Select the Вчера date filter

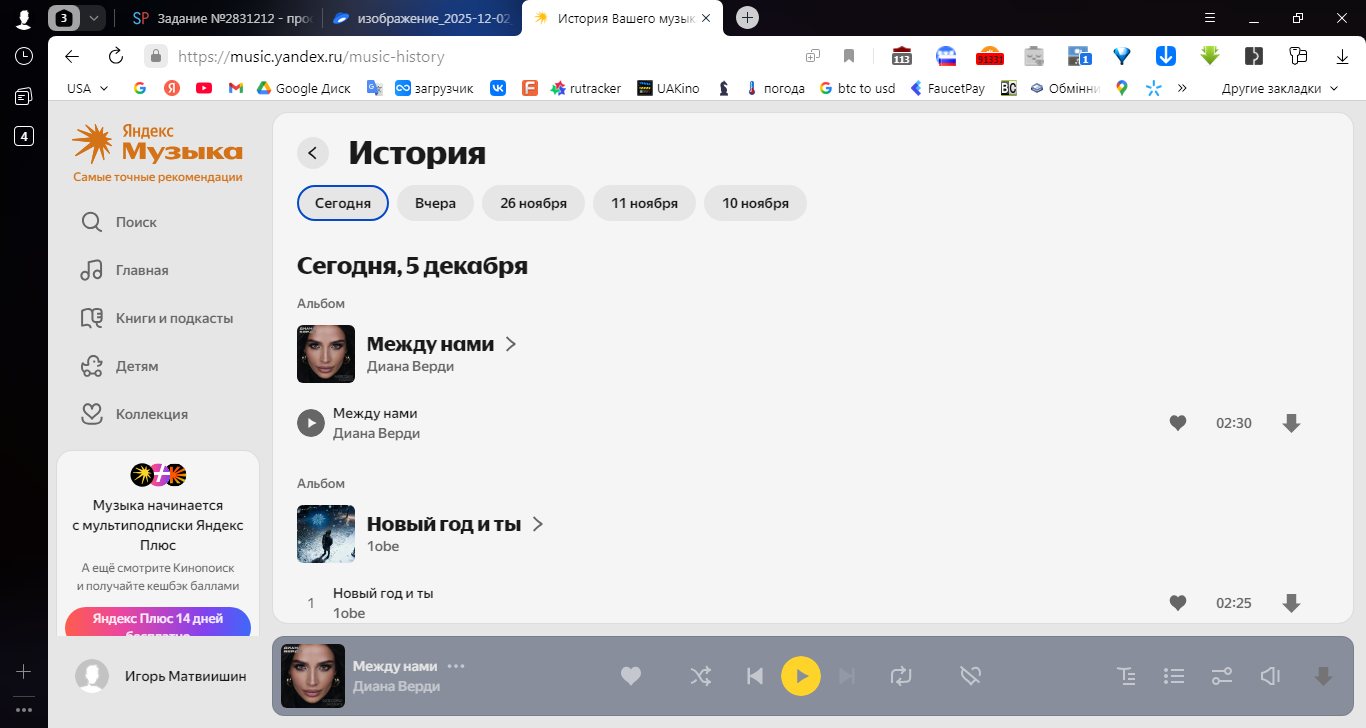[x=435, y=203]
